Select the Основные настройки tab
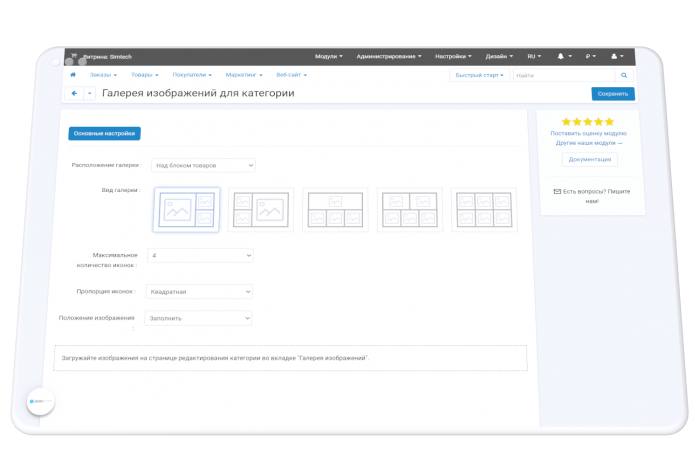The height and width of the screenshot is (466, 700). click(x=104, y=133)
